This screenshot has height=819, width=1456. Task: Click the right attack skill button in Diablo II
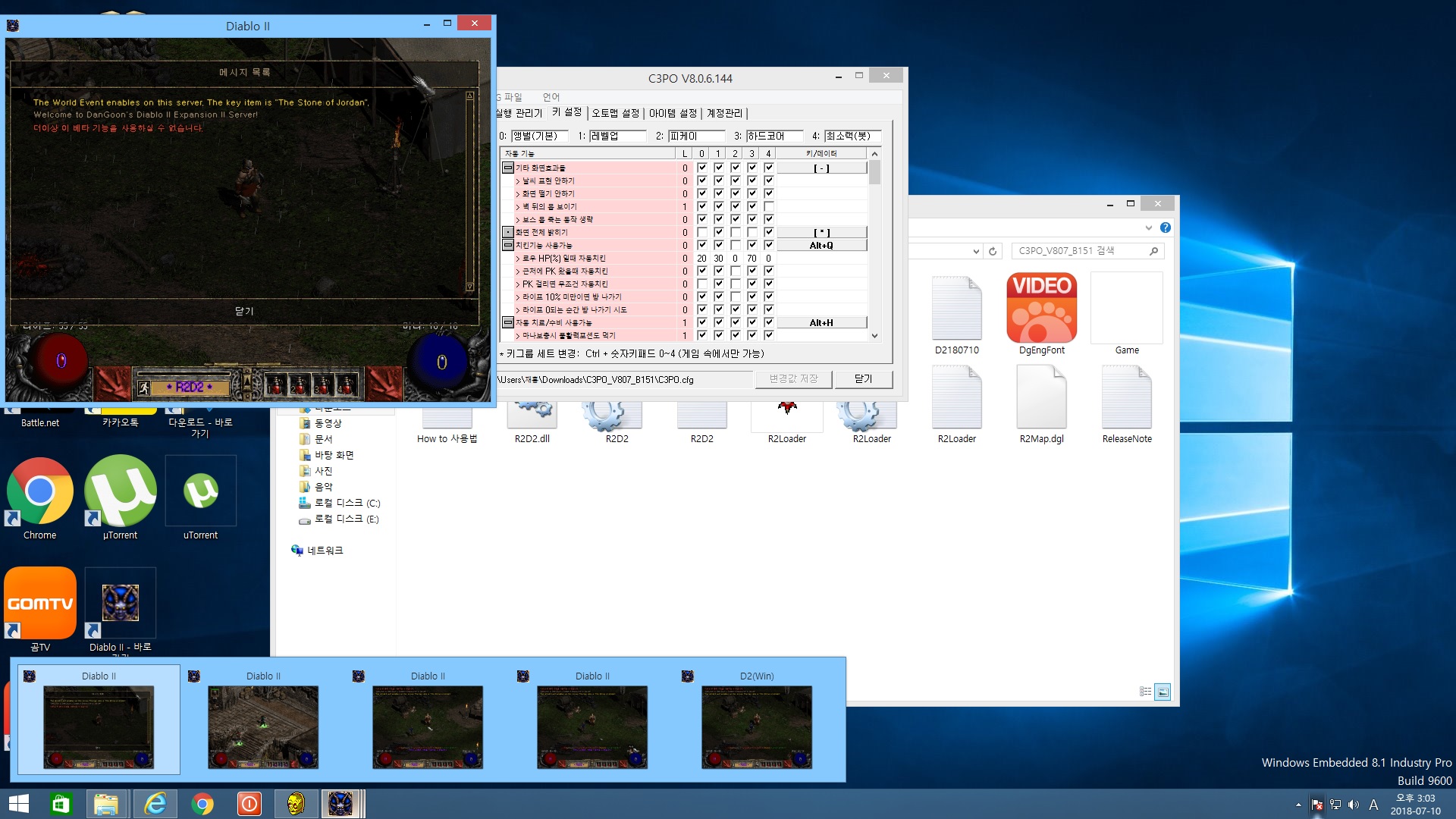[384, 383]
